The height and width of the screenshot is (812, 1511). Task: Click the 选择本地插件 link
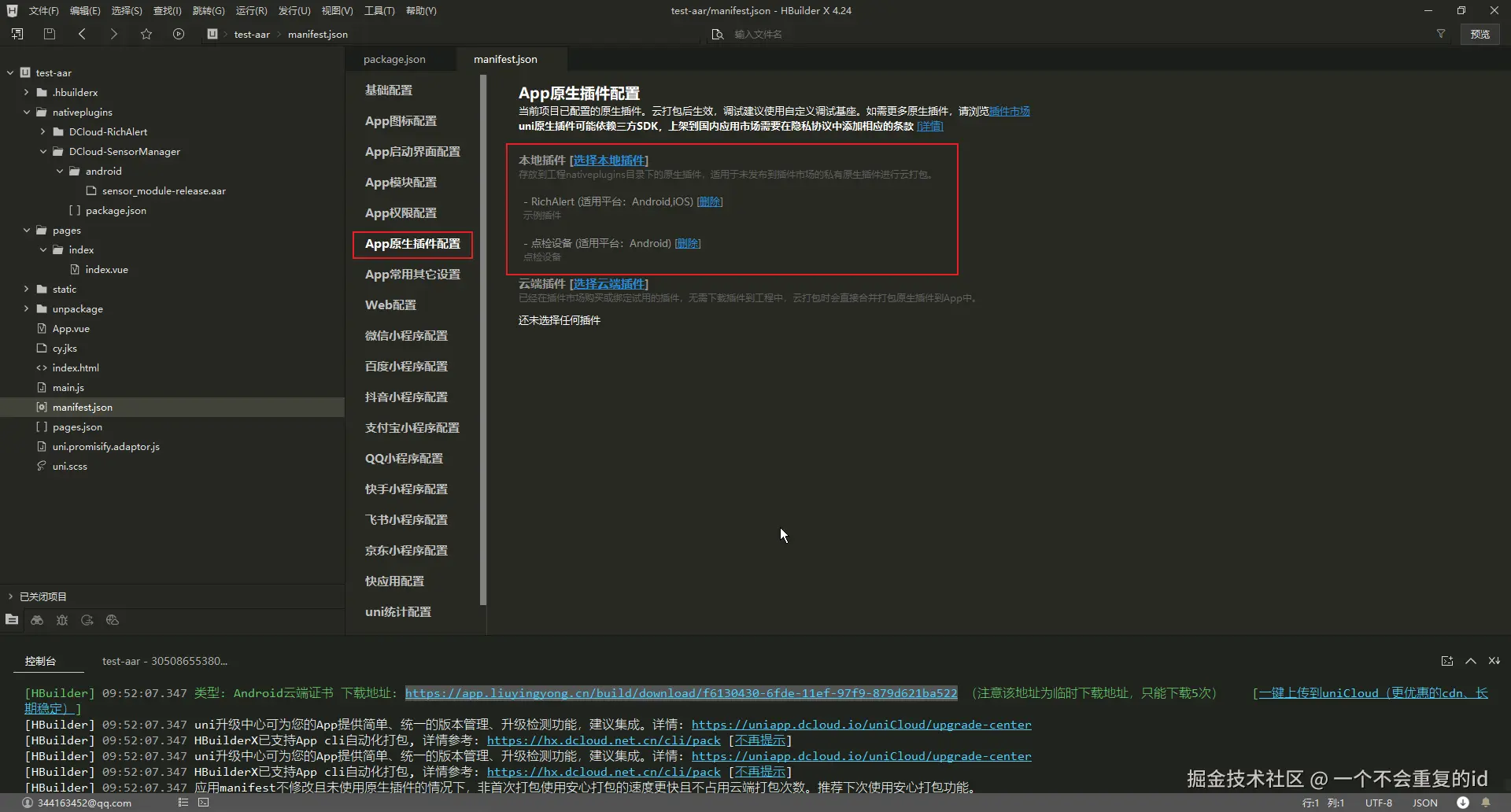(609, 160)
